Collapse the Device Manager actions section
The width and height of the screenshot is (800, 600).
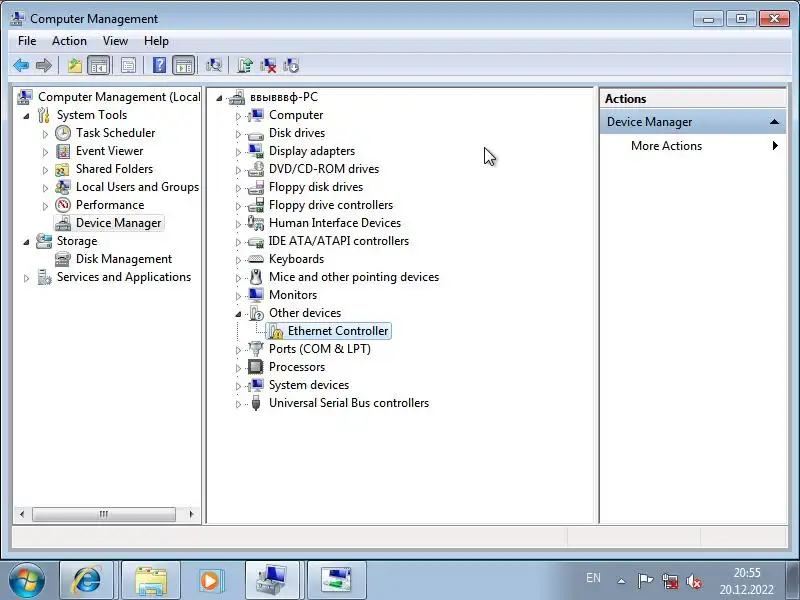[x=774, y=122]
